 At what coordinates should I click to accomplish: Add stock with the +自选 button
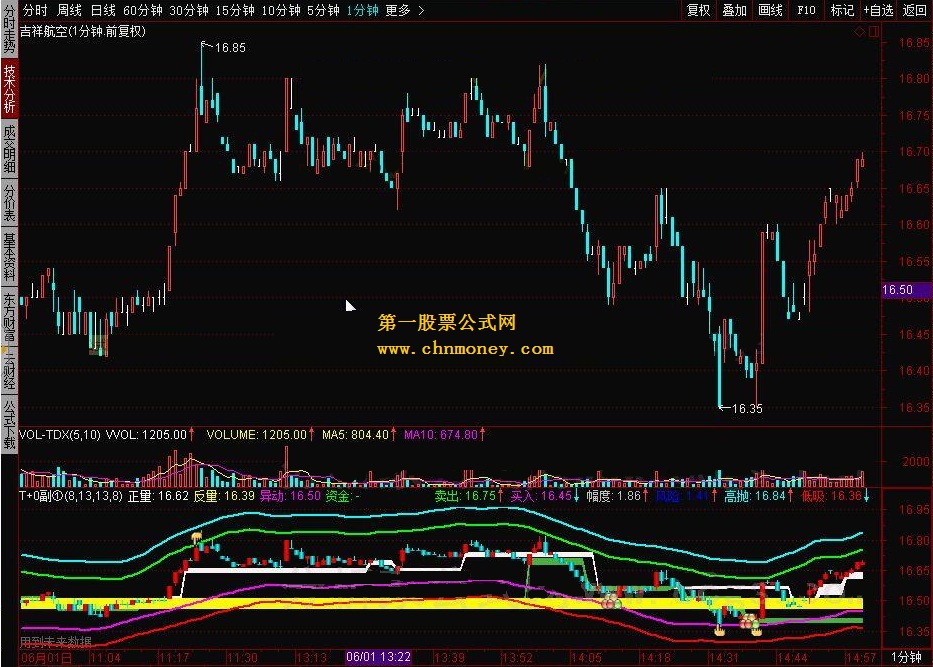point(878,10)
